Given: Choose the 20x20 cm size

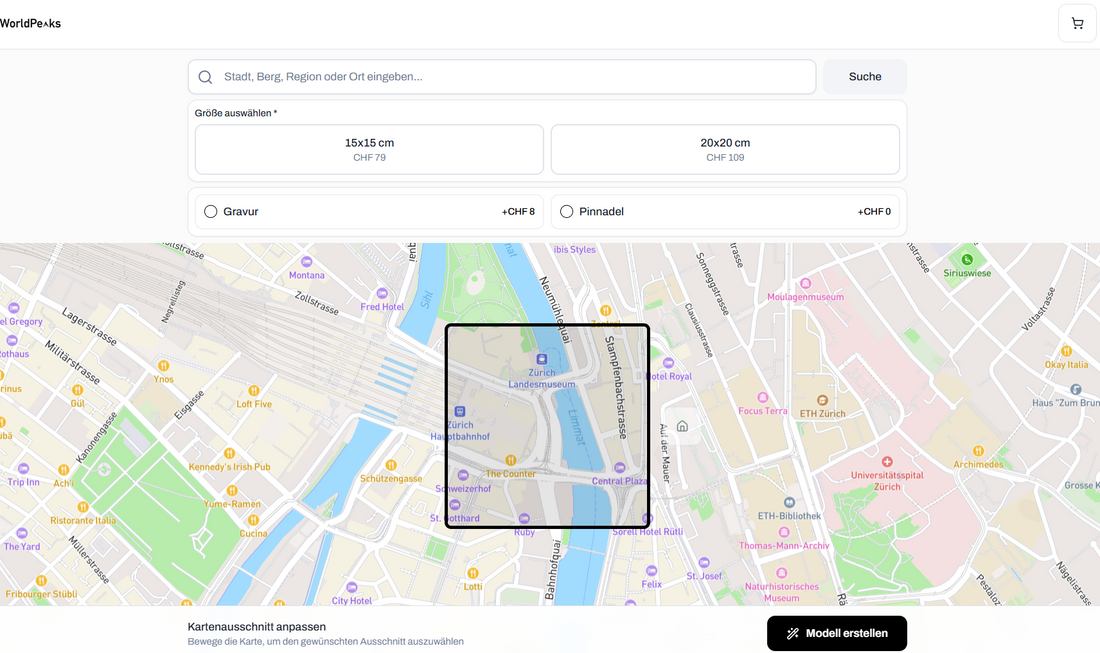Looking at the screenshot, I should click(725, 149).
